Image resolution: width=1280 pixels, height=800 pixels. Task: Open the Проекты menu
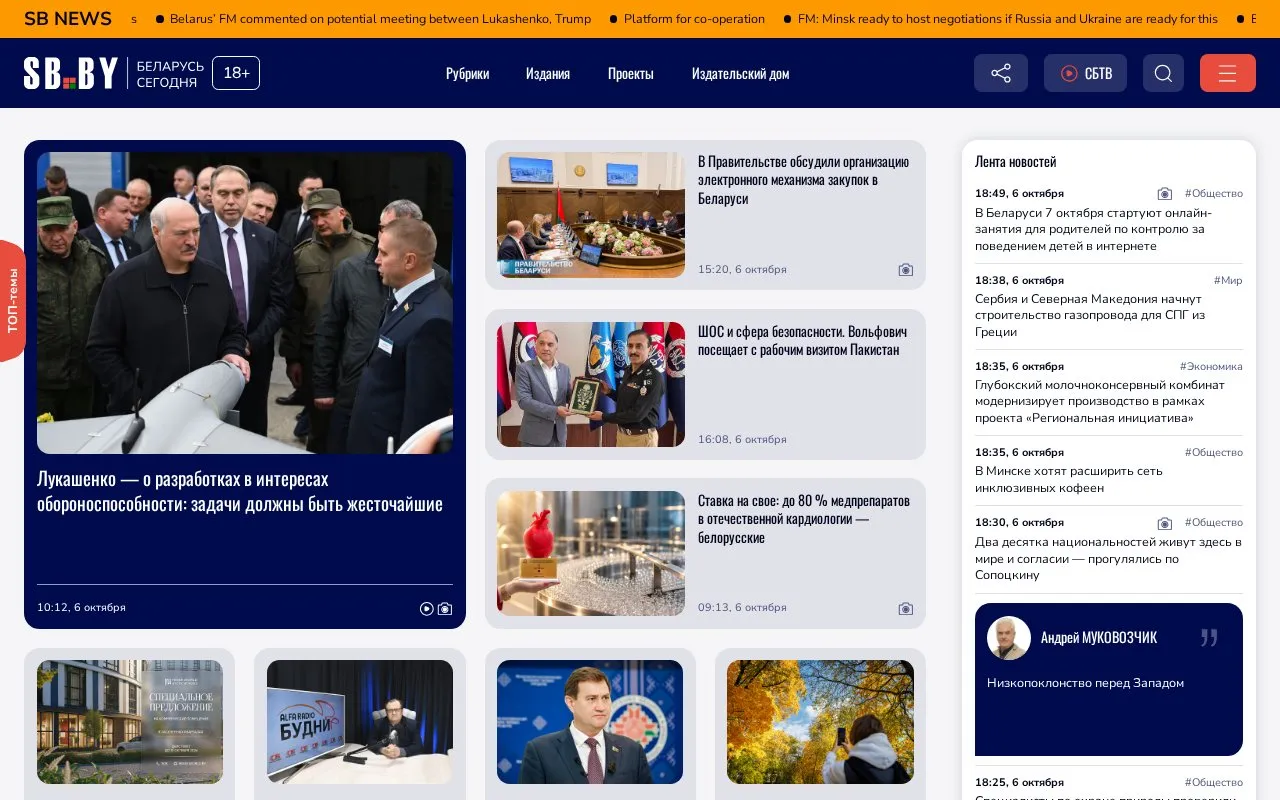[x=631, y=73]
